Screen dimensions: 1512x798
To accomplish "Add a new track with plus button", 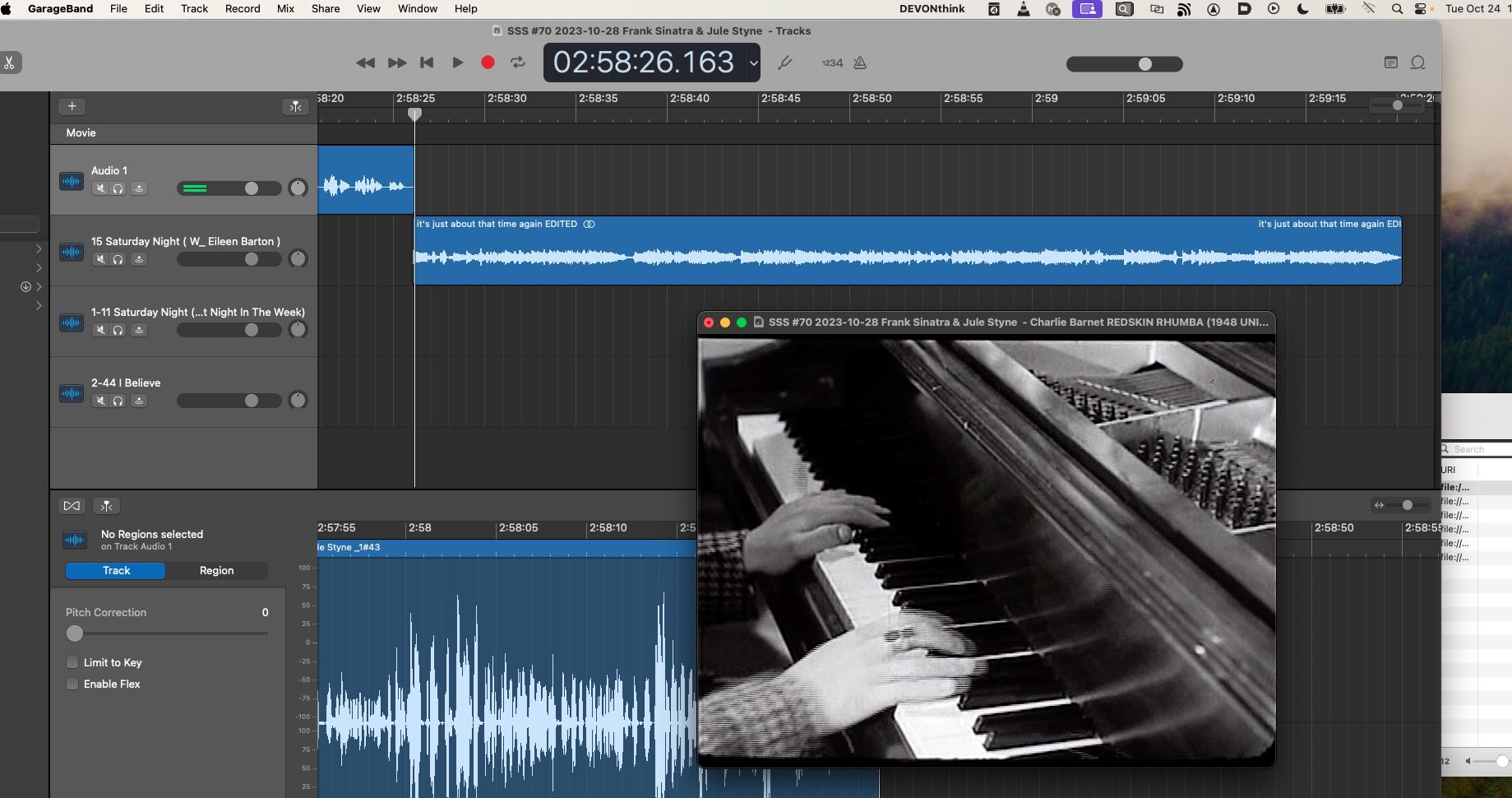I will (x=72, y=106).
